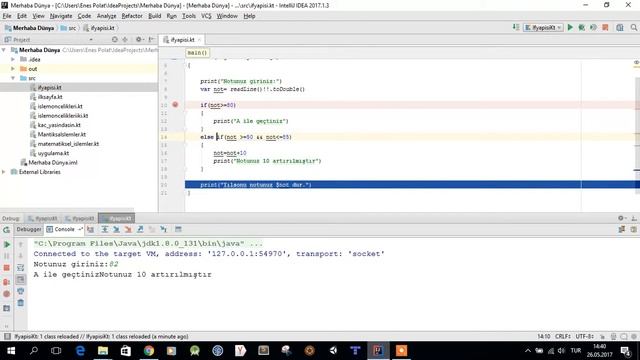Screen dimensions: 640x360
Task: Toggle the breakpoint on the if(not>=80) line
Action: (175, 105)
